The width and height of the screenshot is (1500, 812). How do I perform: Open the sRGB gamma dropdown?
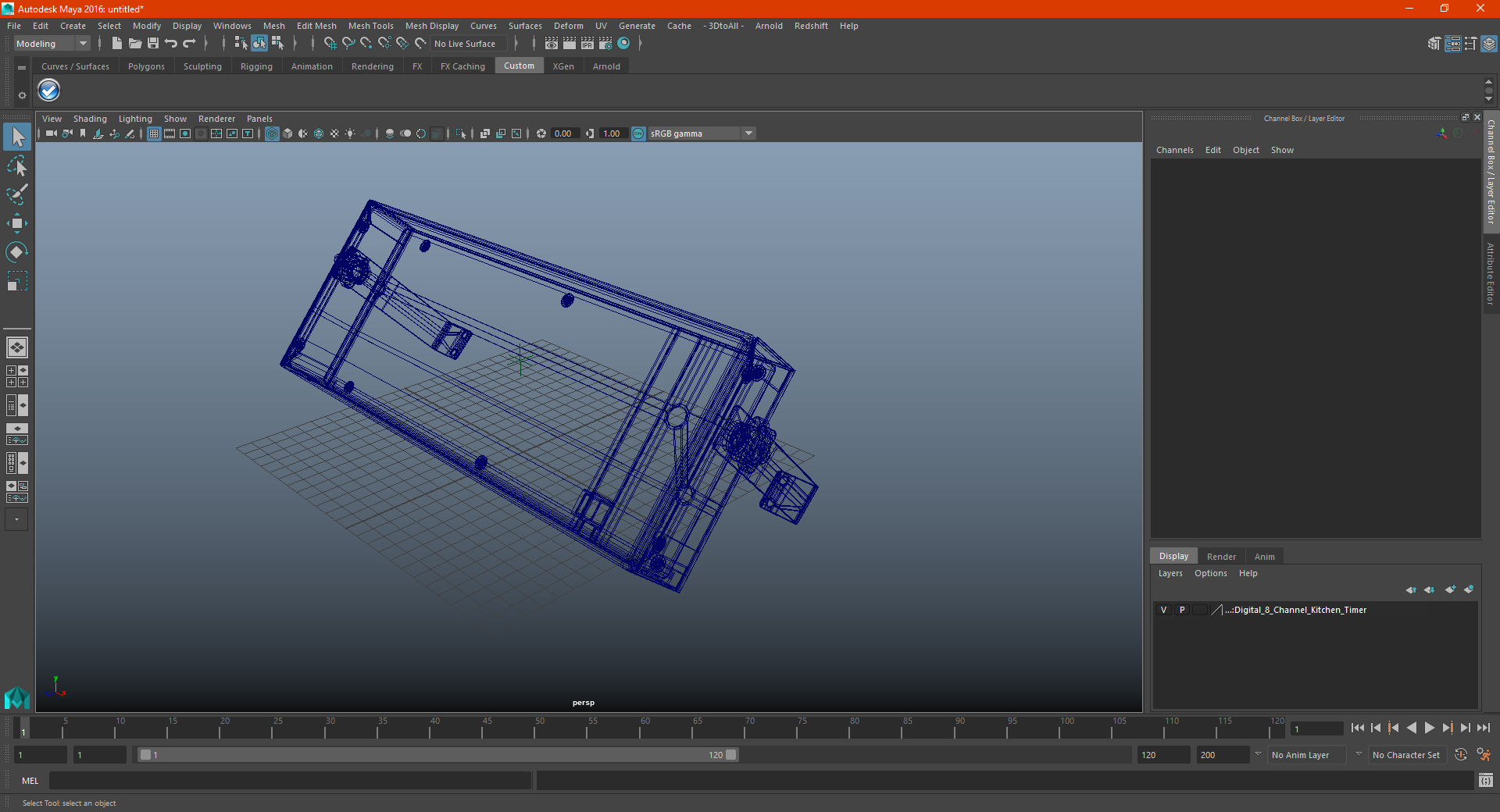702,134
